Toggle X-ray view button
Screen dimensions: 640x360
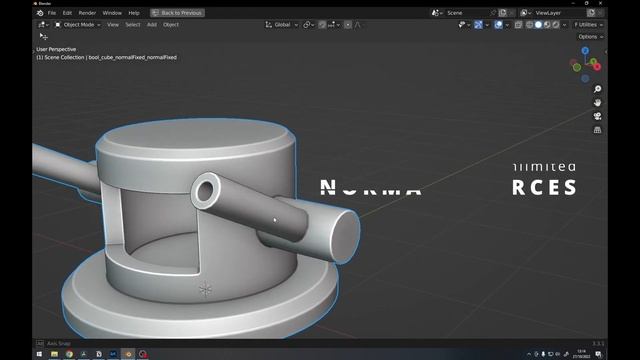[518, 25]
